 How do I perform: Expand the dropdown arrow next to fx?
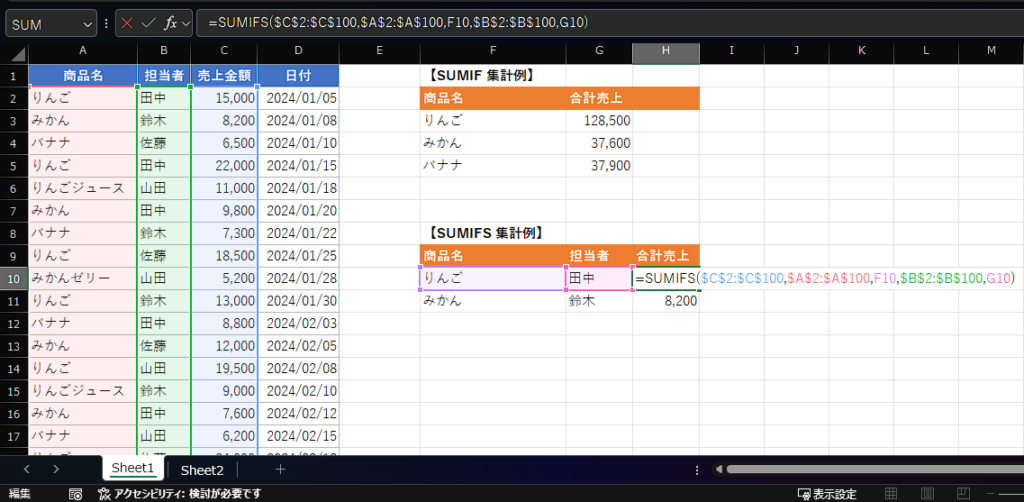186,23
